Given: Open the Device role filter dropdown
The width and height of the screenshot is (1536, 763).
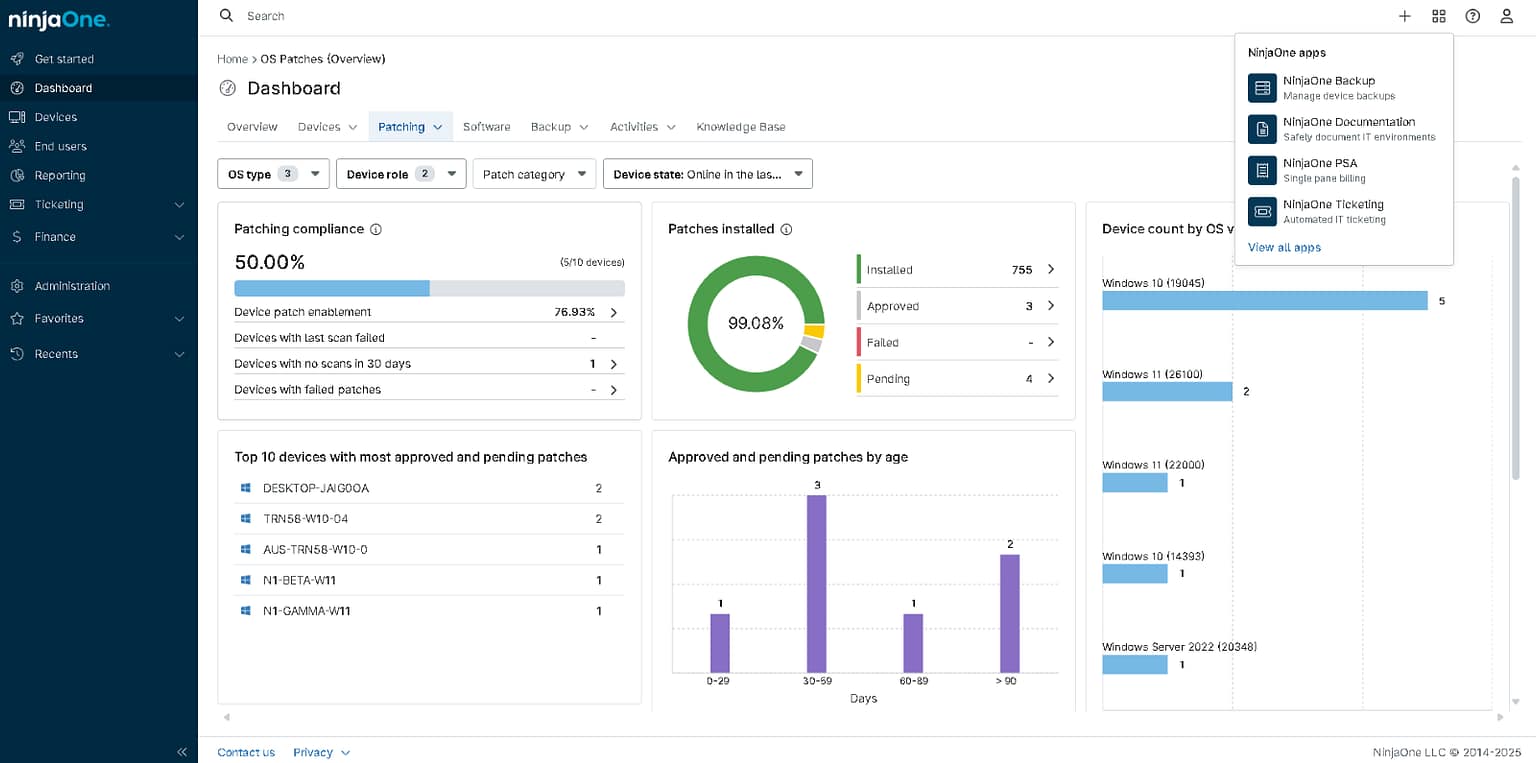Looking at the screenshot, I should click(401, 174).
